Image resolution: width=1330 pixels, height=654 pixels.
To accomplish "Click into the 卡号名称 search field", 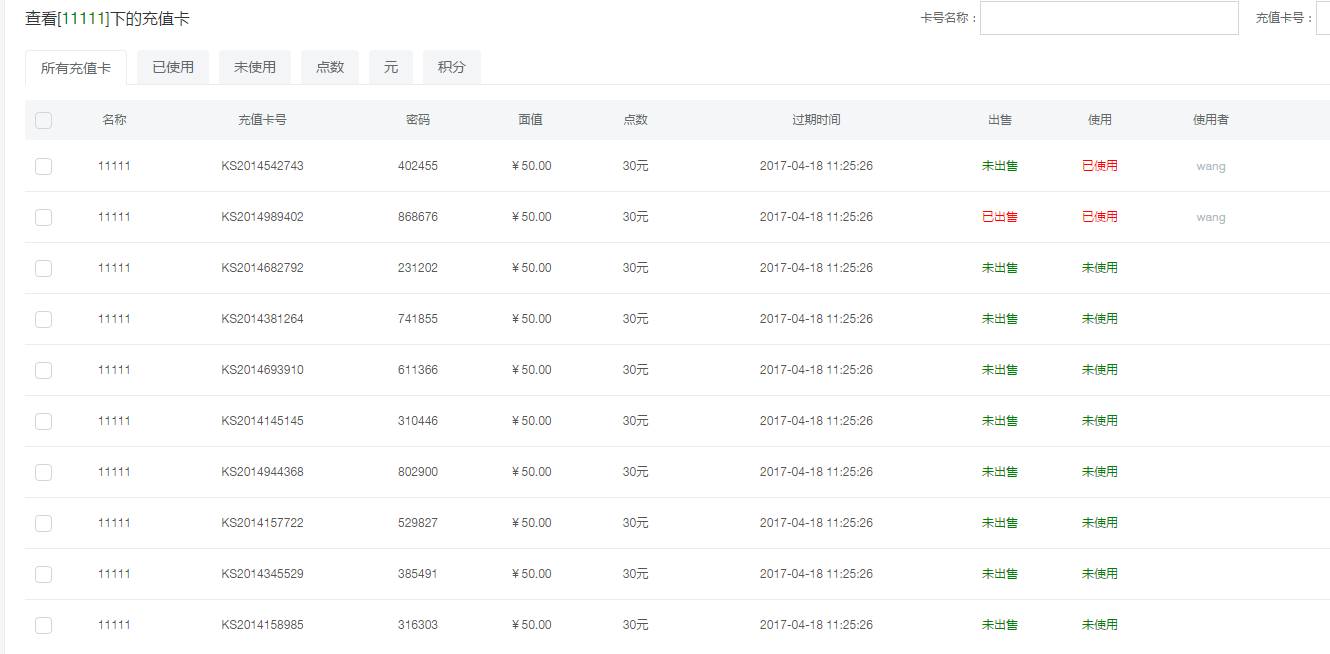I will click(1109, 18).
